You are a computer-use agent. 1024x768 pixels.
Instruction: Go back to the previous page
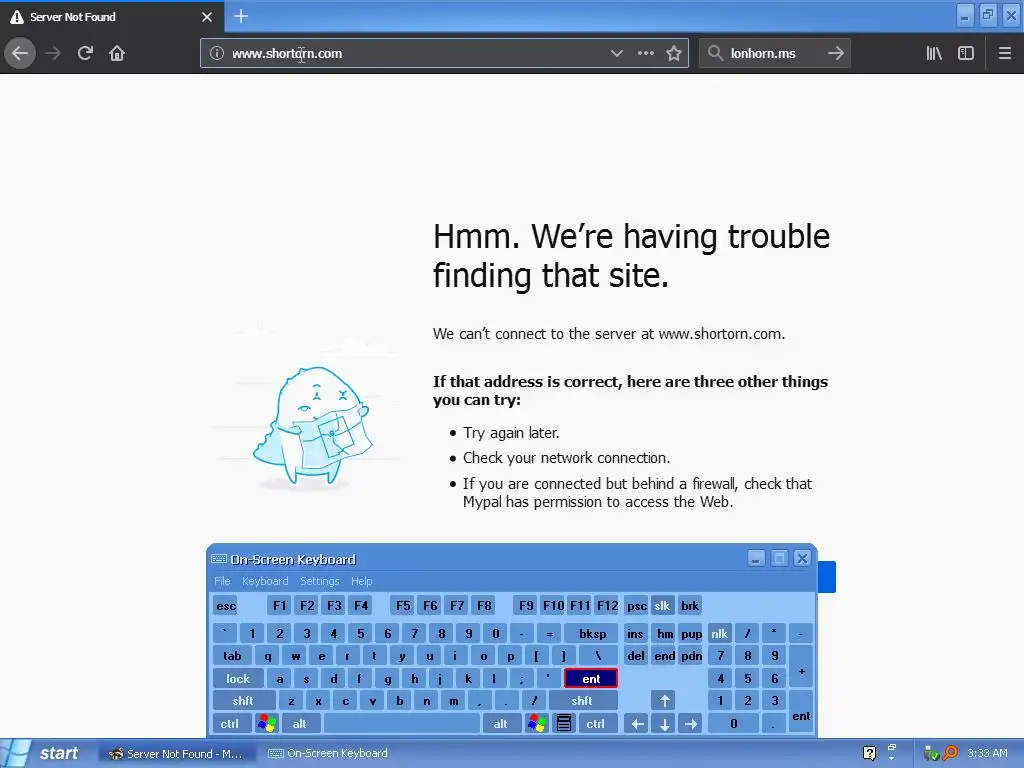point(20,53)
